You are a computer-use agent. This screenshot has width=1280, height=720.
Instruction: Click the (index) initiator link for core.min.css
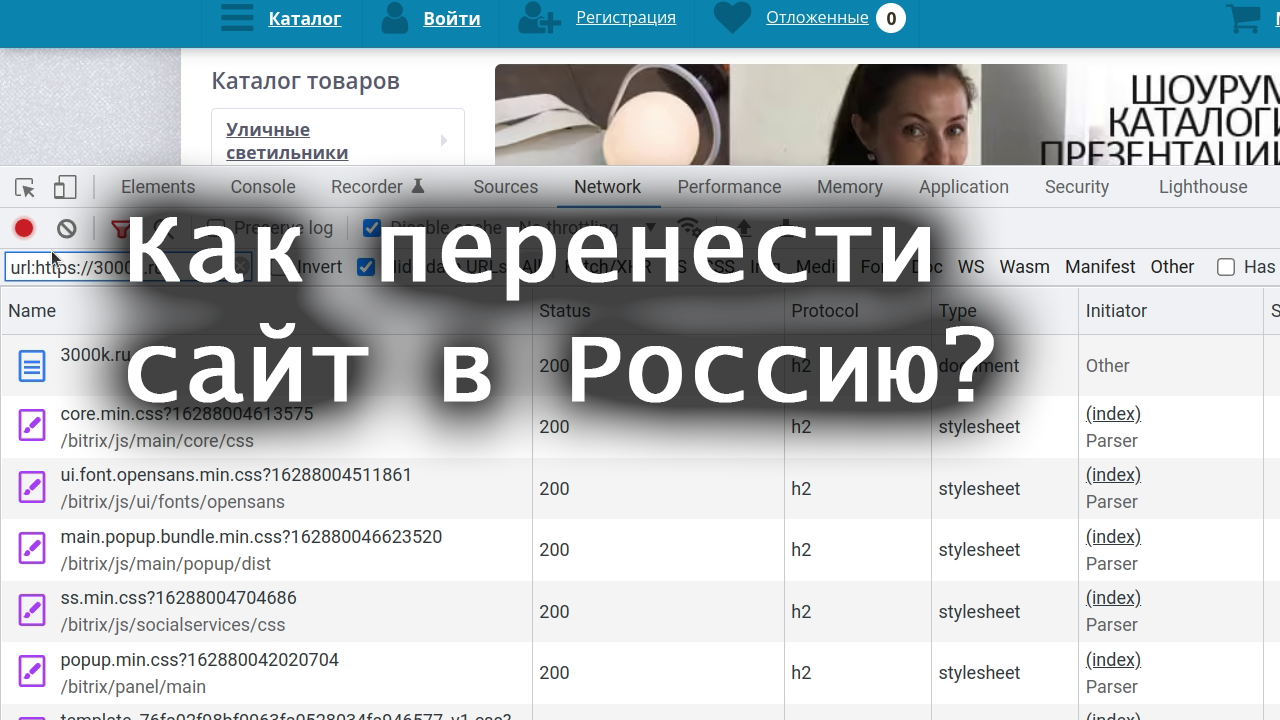pyautogui.click(x=1113, y=414)
